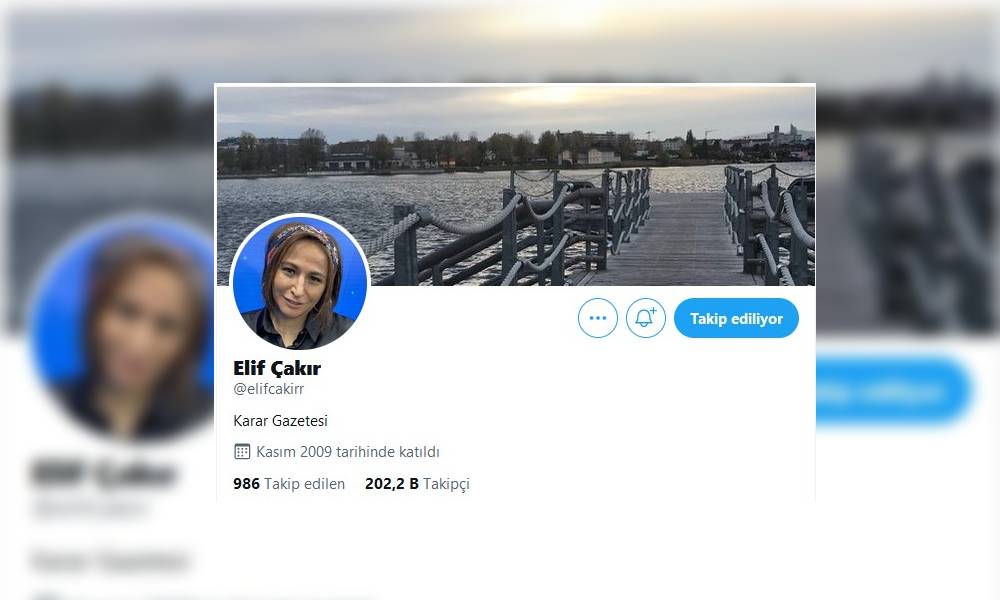Click the blurred pier railing right of card
This screenshot has height=600, width=1000.
[x=906, y=242]
